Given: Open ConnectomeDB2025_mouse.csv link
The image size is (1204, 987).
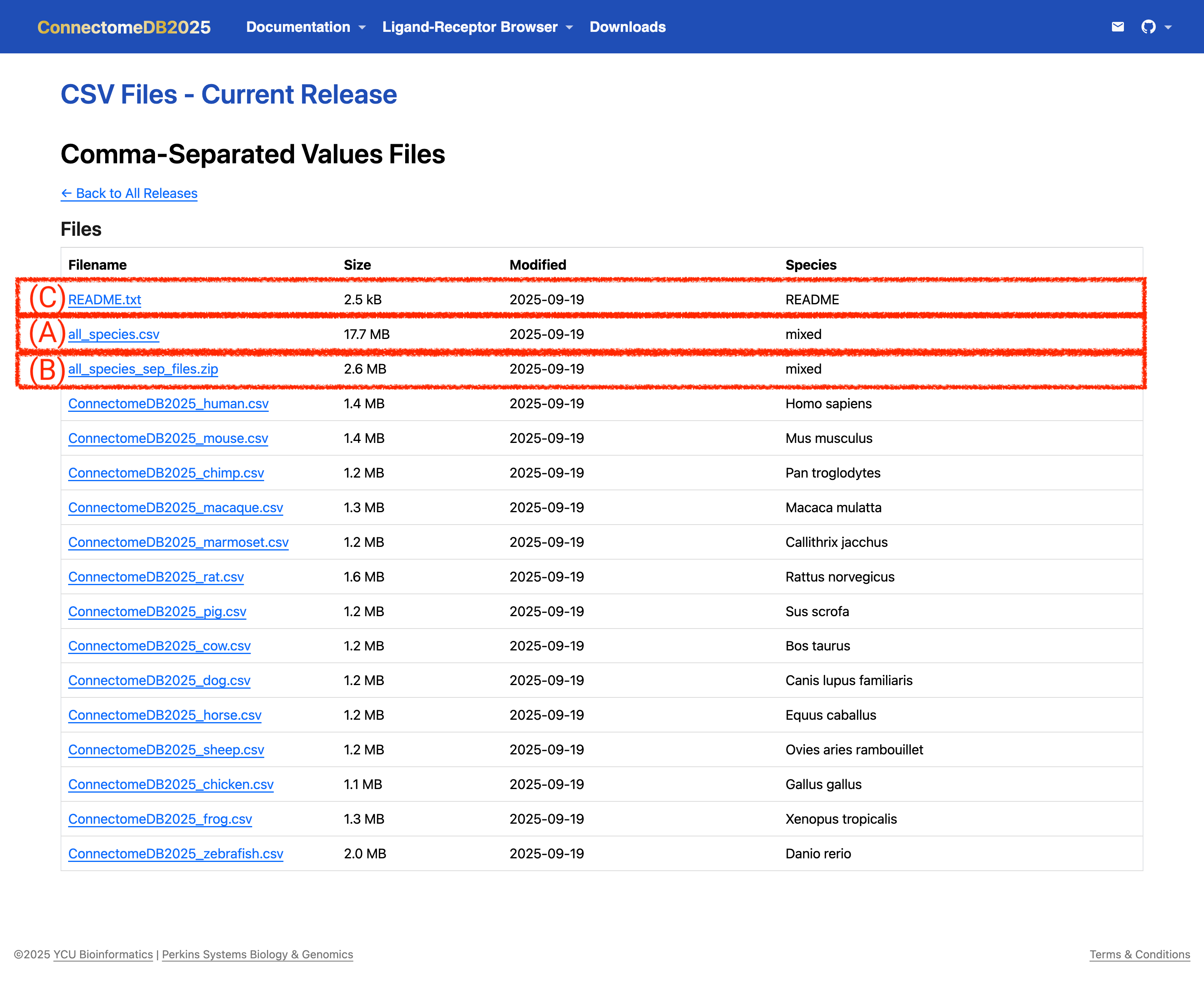Looking at the screenshot, I should tap(169, 439).
